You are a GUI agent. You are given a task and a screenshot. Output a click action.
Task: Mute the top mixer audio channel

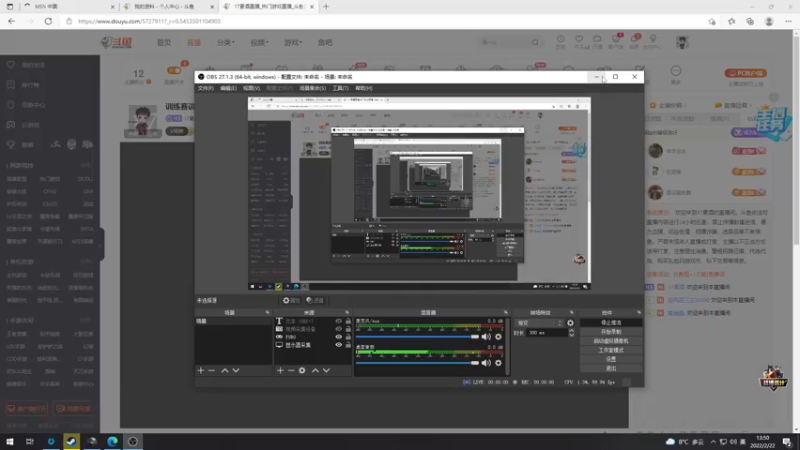tap(486, 337)
